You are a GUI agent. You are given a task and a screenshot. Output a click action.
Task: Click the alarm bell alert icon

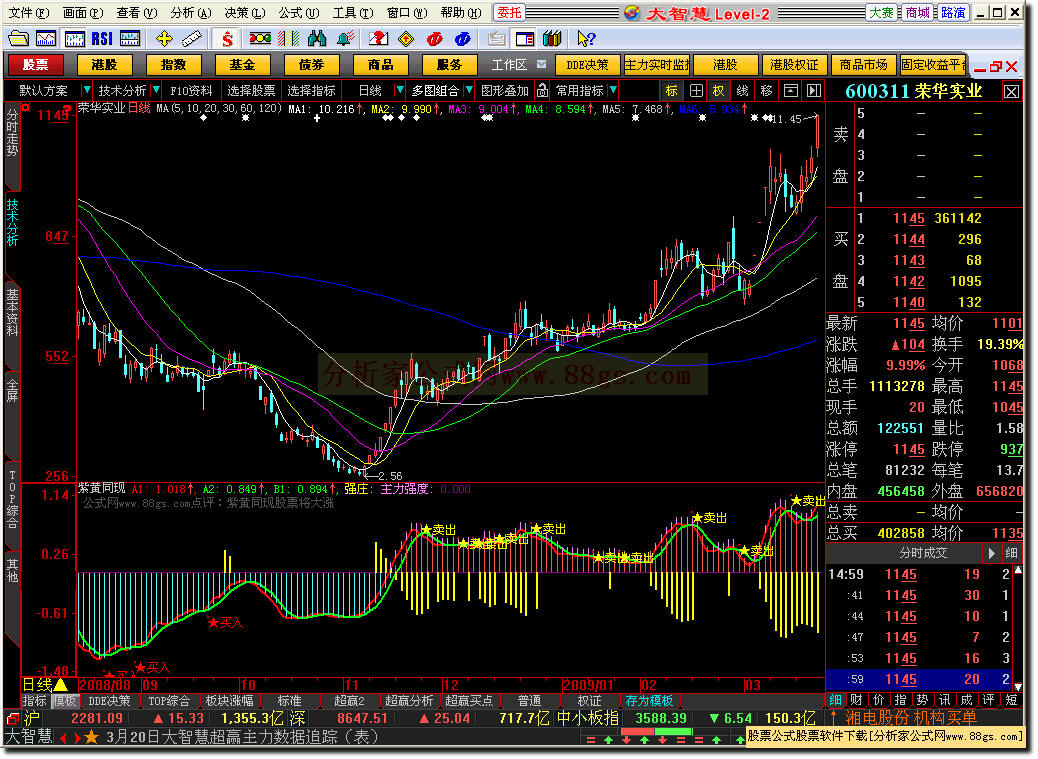[345, 38]
